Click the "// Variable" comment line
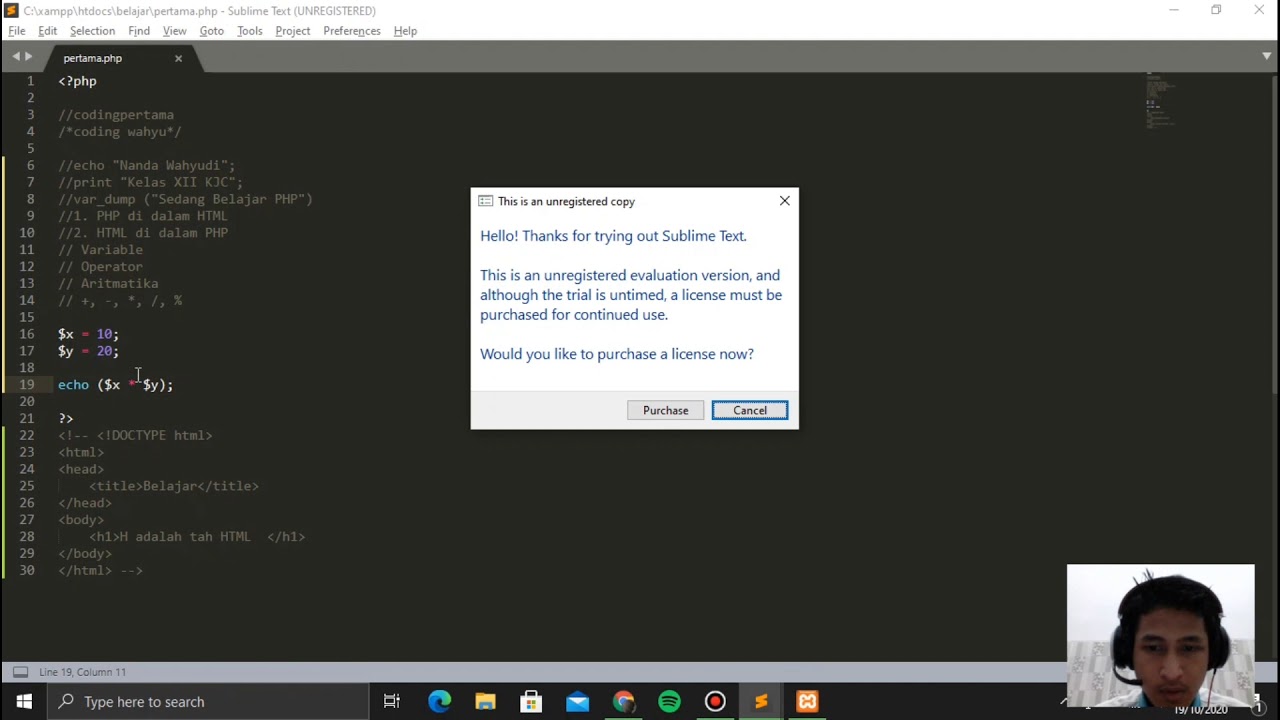This screenshot has height=720, width=1280. [100, 250]
